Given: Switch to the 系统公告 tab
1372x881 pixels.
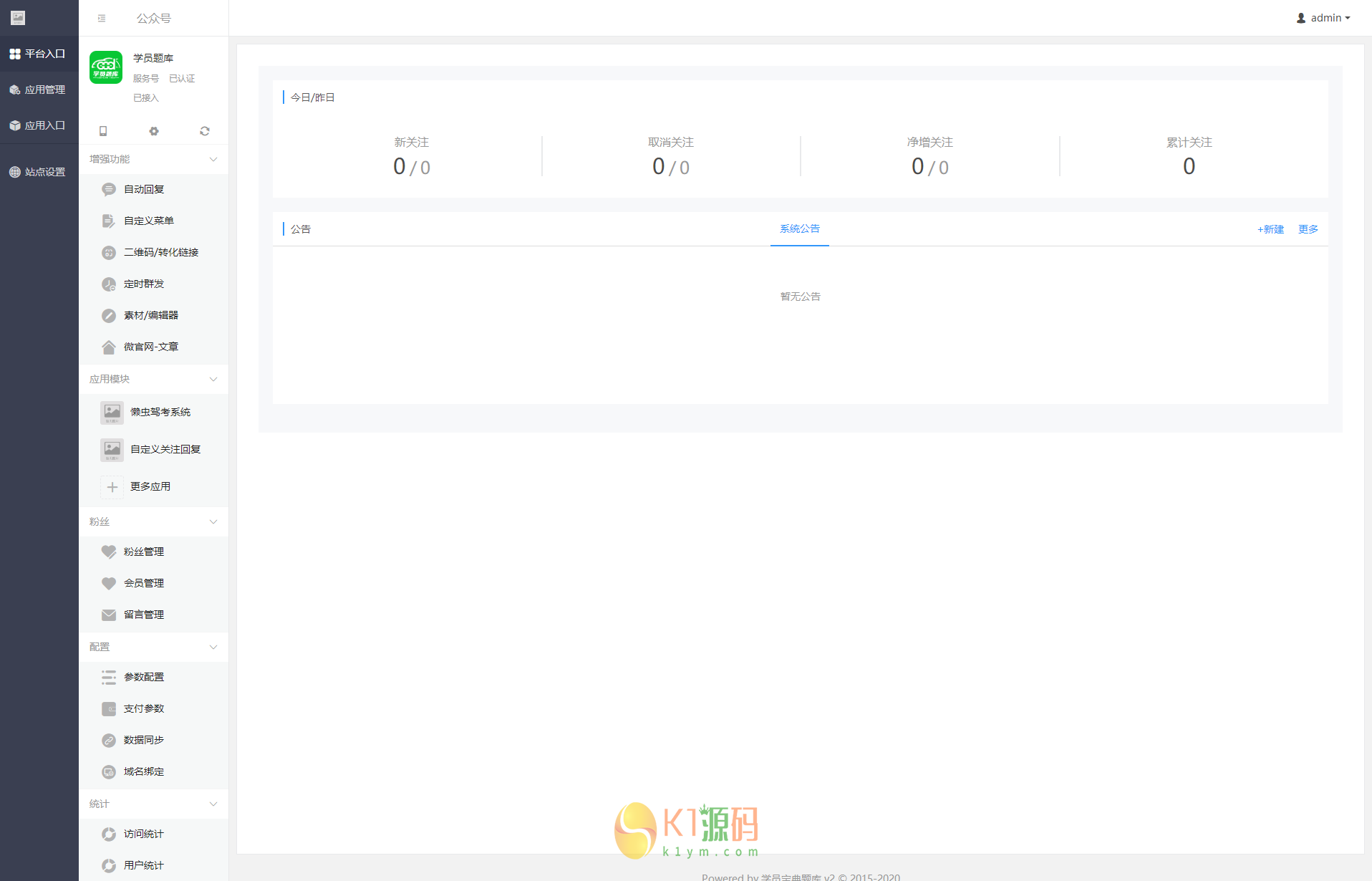Looking at the screenshot, I should [800, 229].
